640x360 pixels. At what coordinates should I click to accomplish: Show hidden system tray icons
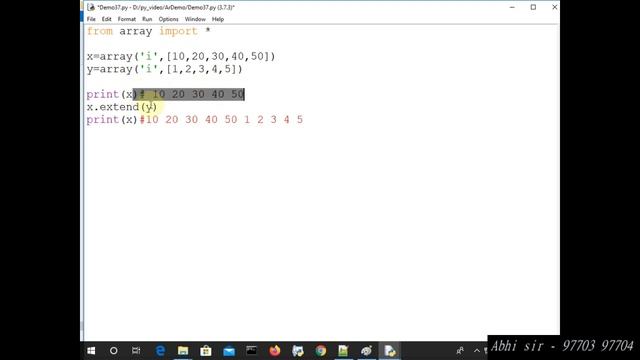pyautogui.click(x=476, y=351)
